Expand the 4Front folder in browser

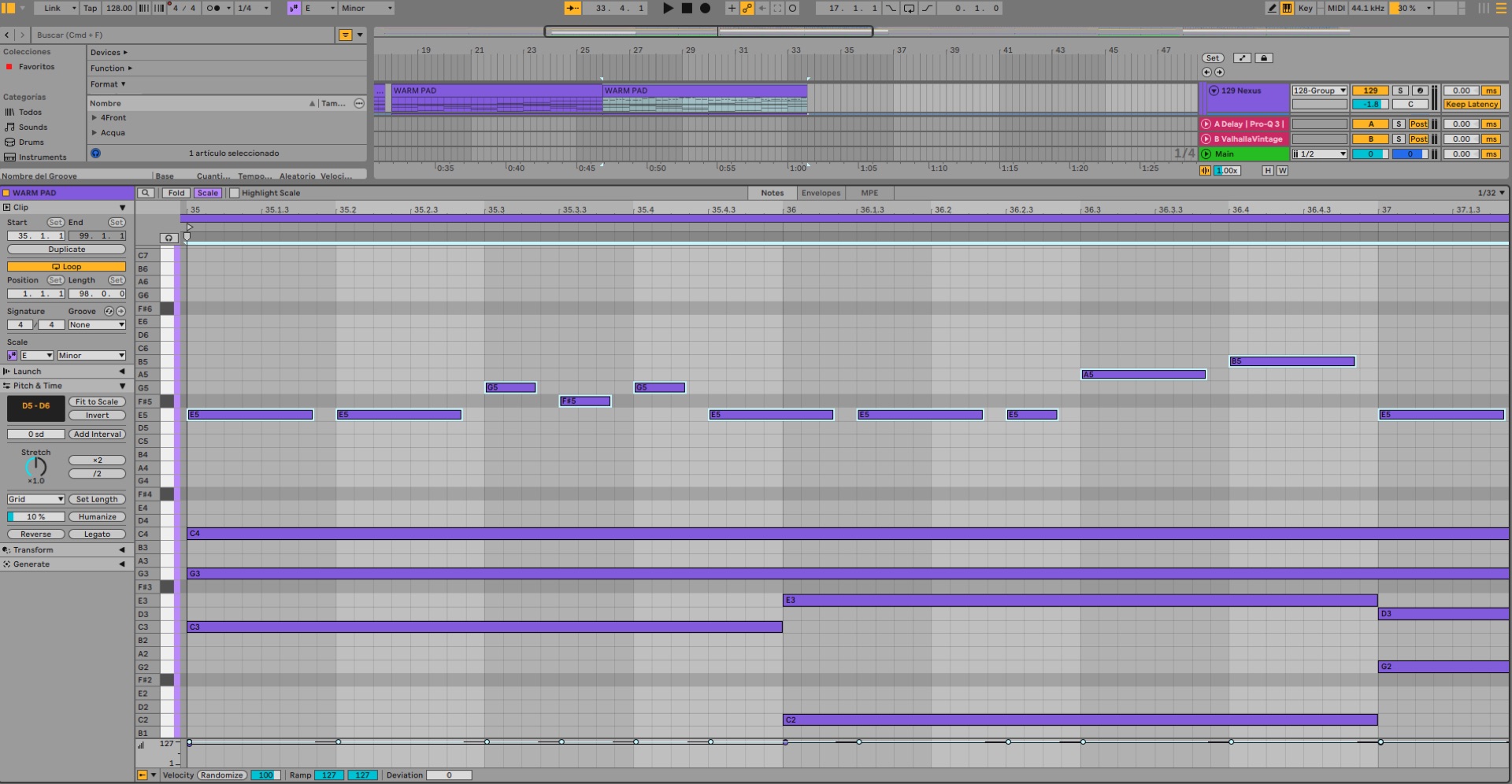pos(94,118)
